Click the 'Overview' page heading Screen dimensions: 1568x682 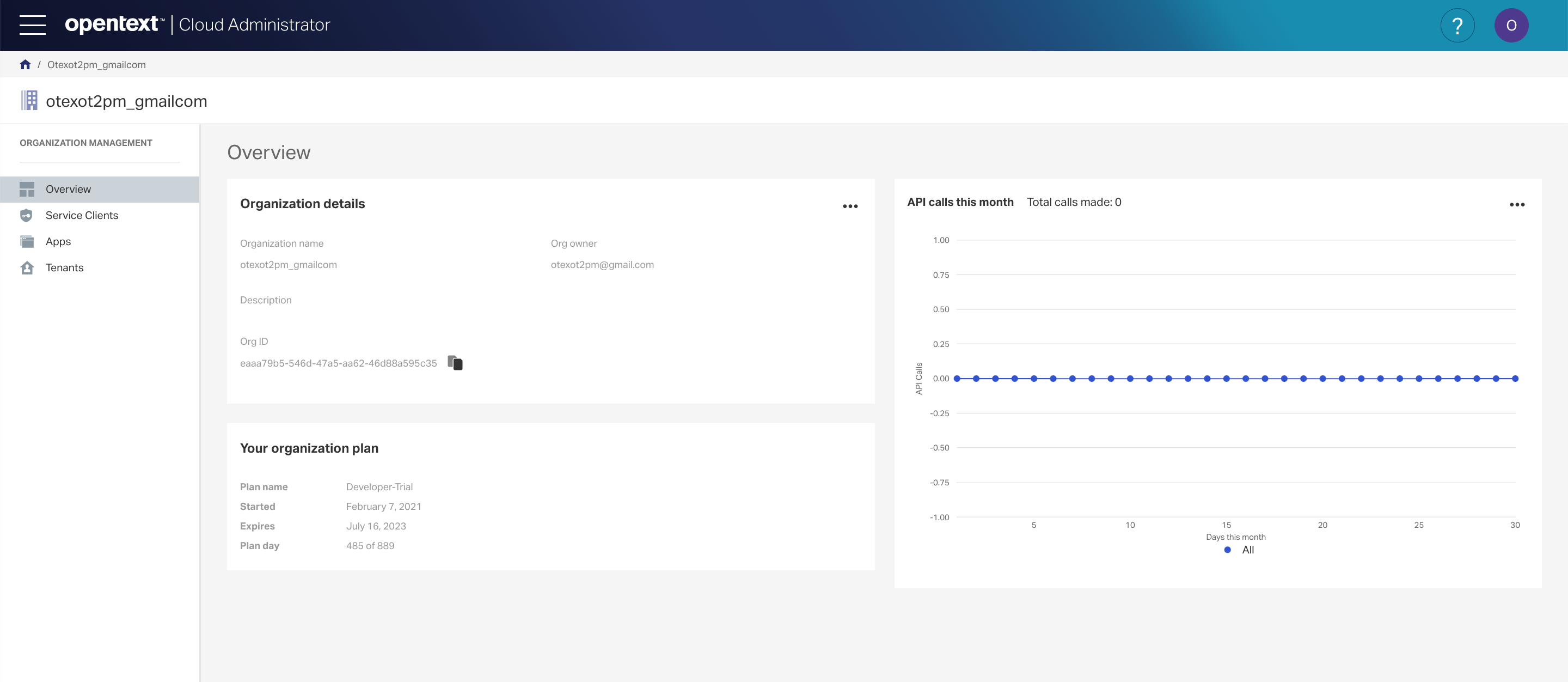tap(268, 152)
